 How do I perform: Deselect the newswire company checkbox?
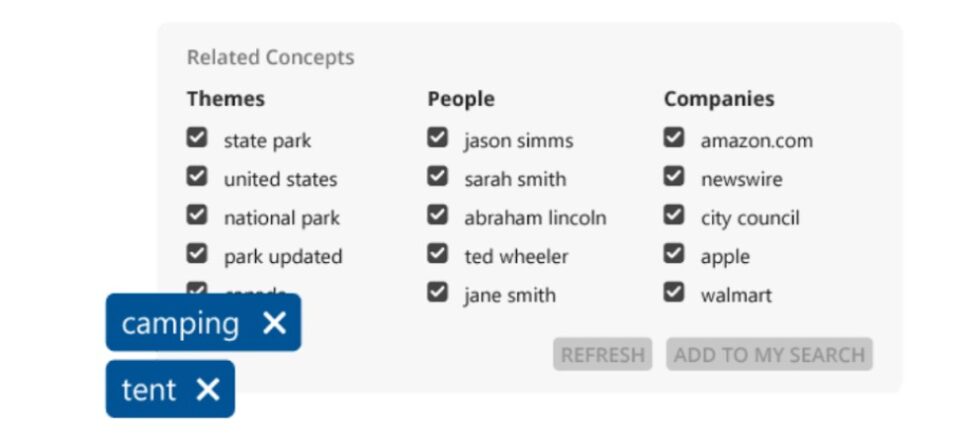pyautogui.click(x=674, y=177)
